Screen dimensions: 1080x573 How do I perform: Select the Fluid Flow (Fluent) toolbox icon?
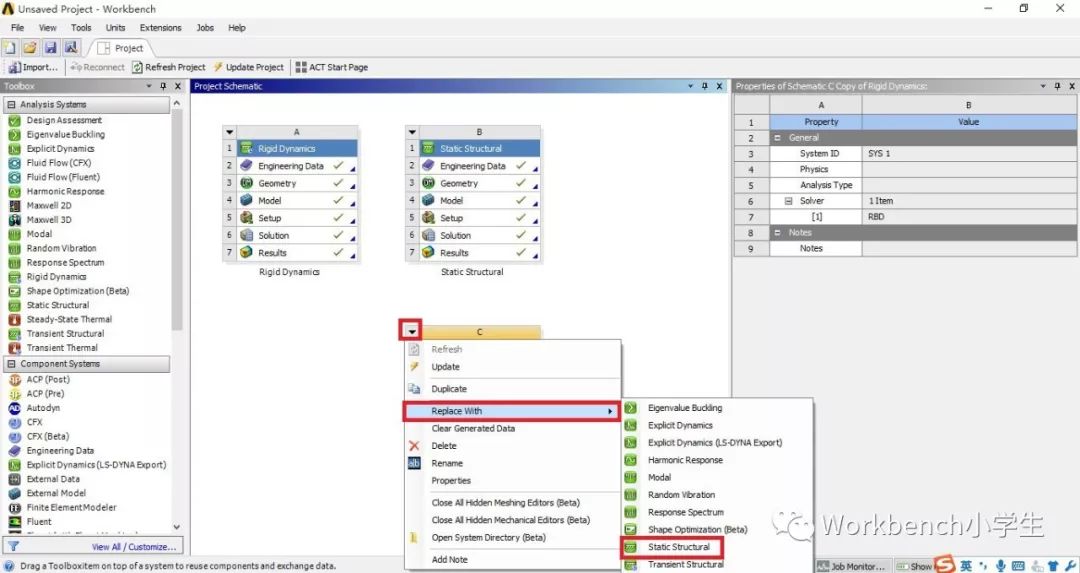(x=14, y=178)
